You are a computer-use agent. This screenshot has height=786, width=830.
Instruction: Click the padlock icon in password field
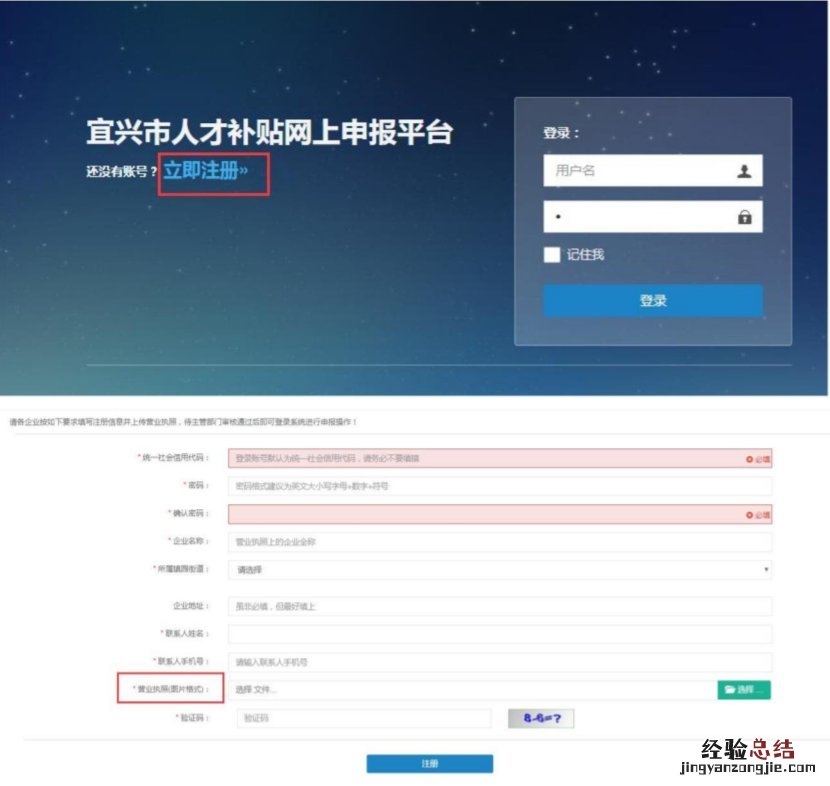pos(744,217)
